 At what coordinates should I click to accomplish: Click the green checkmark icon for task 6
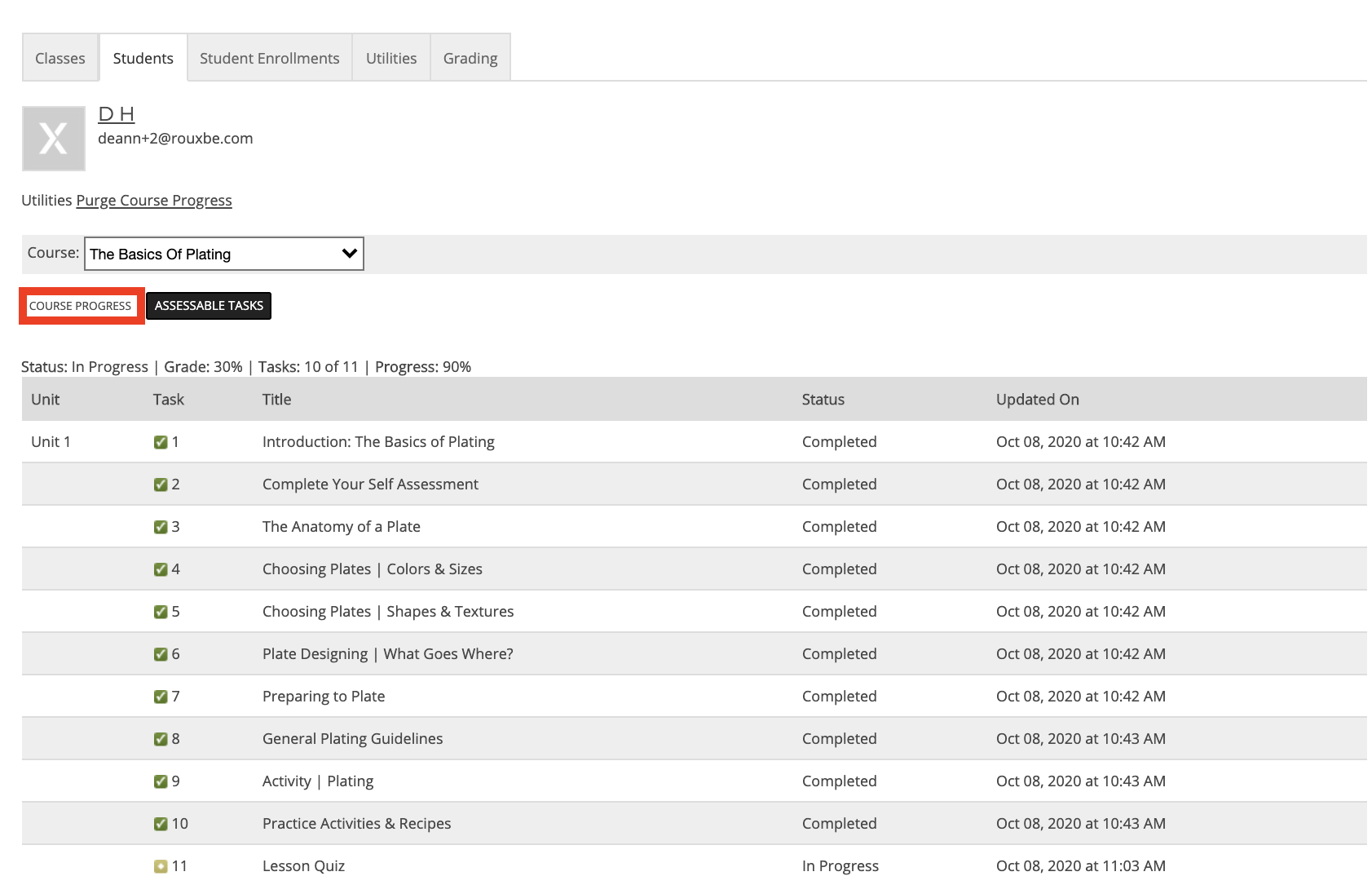point(161,654)
